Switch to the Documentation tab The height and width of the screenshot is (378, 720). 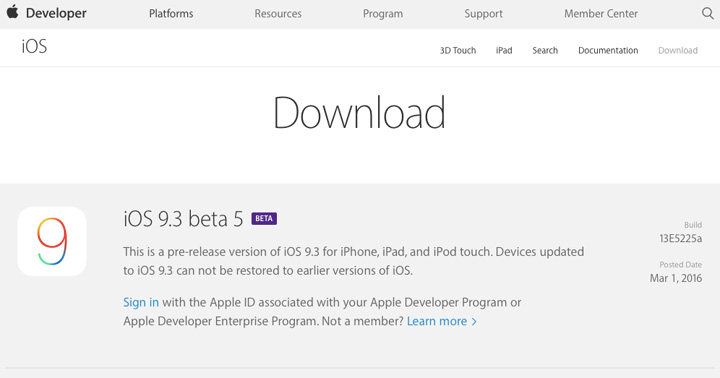point(608,51)
